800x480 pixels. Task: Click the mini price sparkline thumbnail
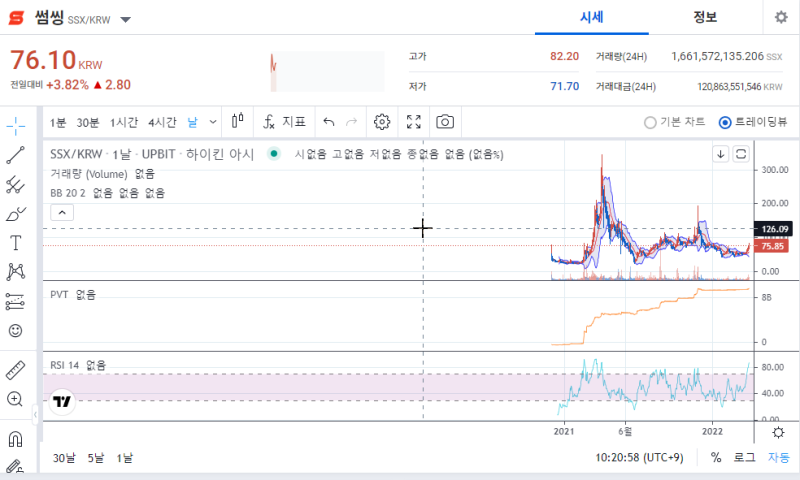[x=327, y=71]
